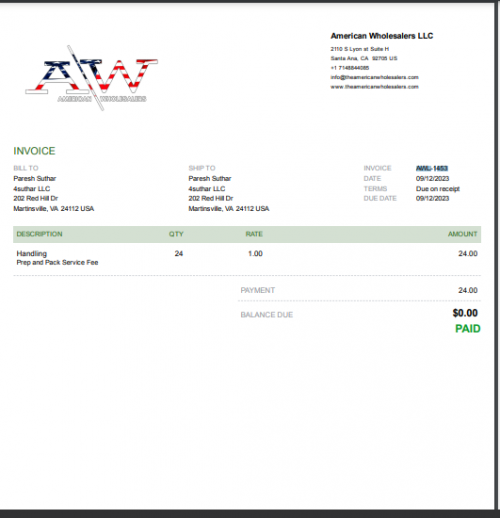Screen dimensions: 500x518
Task: Click the company phone number +1 7148844085
Action: [x=350, y=68]
